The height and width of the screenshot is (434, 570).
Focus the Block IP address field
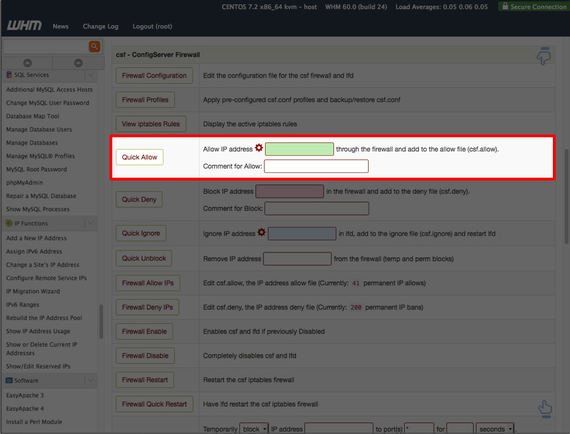point(289,191)
